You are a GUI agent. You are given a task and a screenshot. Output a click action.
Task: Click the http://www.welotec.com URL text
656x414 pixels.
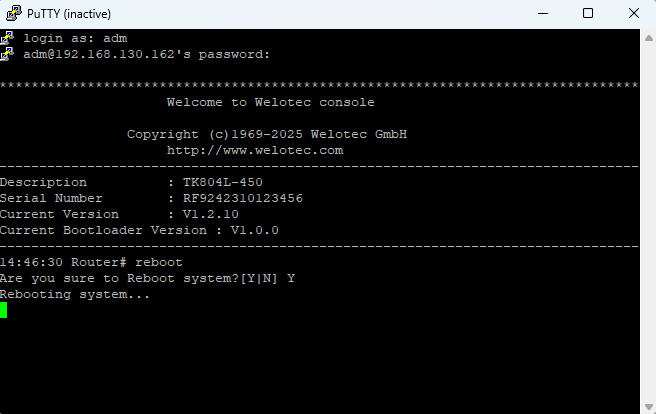coord(255,150)
